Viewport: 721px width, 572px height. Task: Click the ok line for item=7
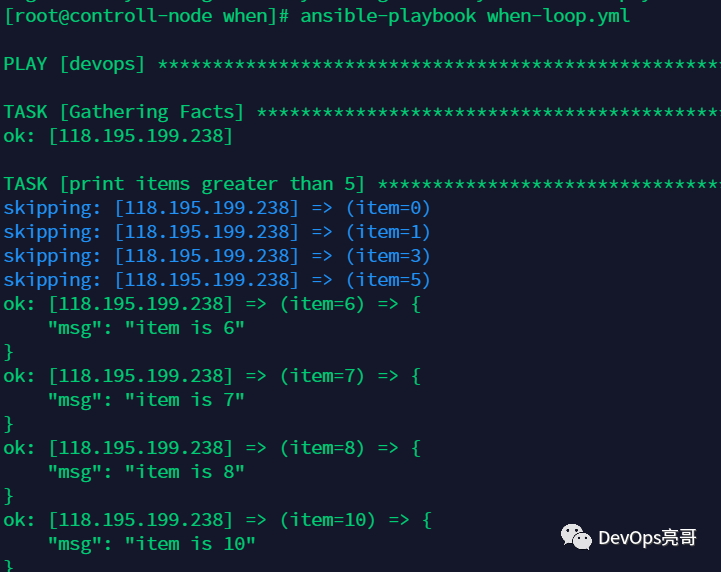click(x=211, y=376)
